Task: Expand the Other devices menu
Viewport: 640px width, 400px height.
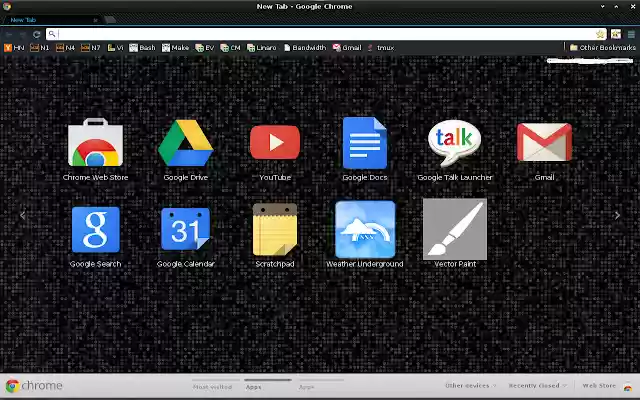Action: point(470,386)
